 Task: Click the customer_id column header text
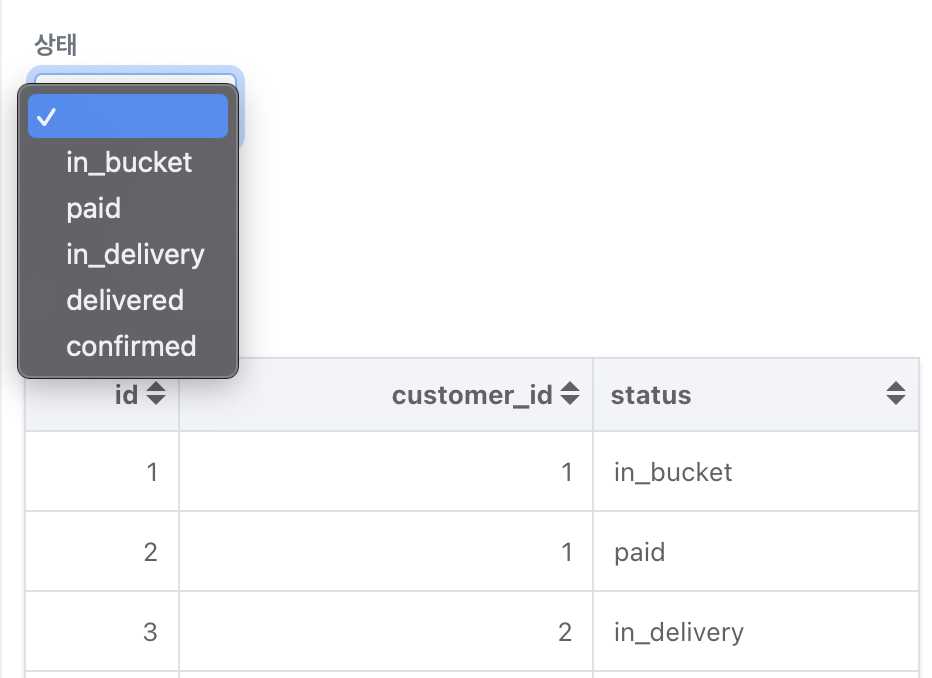472,395
